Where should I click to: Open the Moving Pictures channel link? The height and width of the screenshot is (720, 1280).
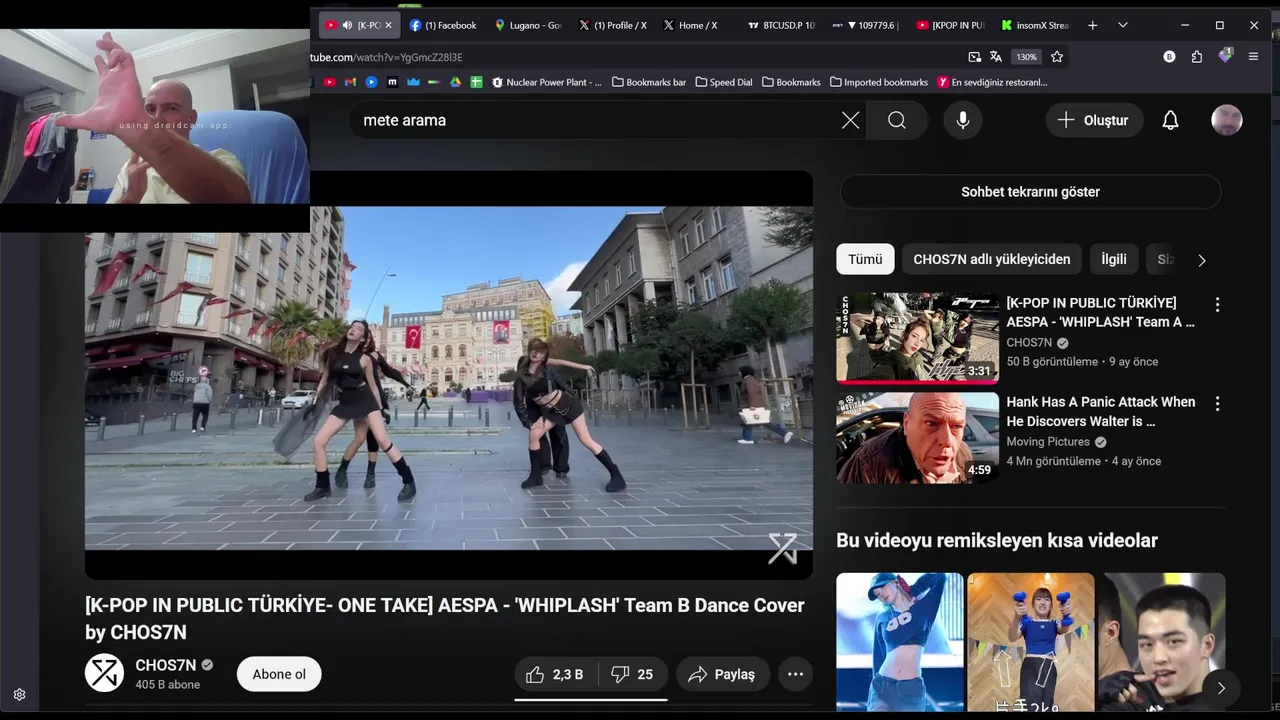click(1048, 441)
